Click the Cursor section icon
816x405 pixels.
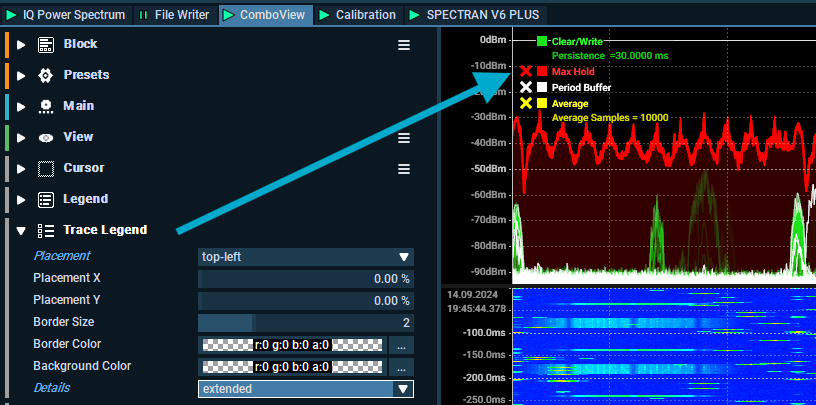click(45, 168)
